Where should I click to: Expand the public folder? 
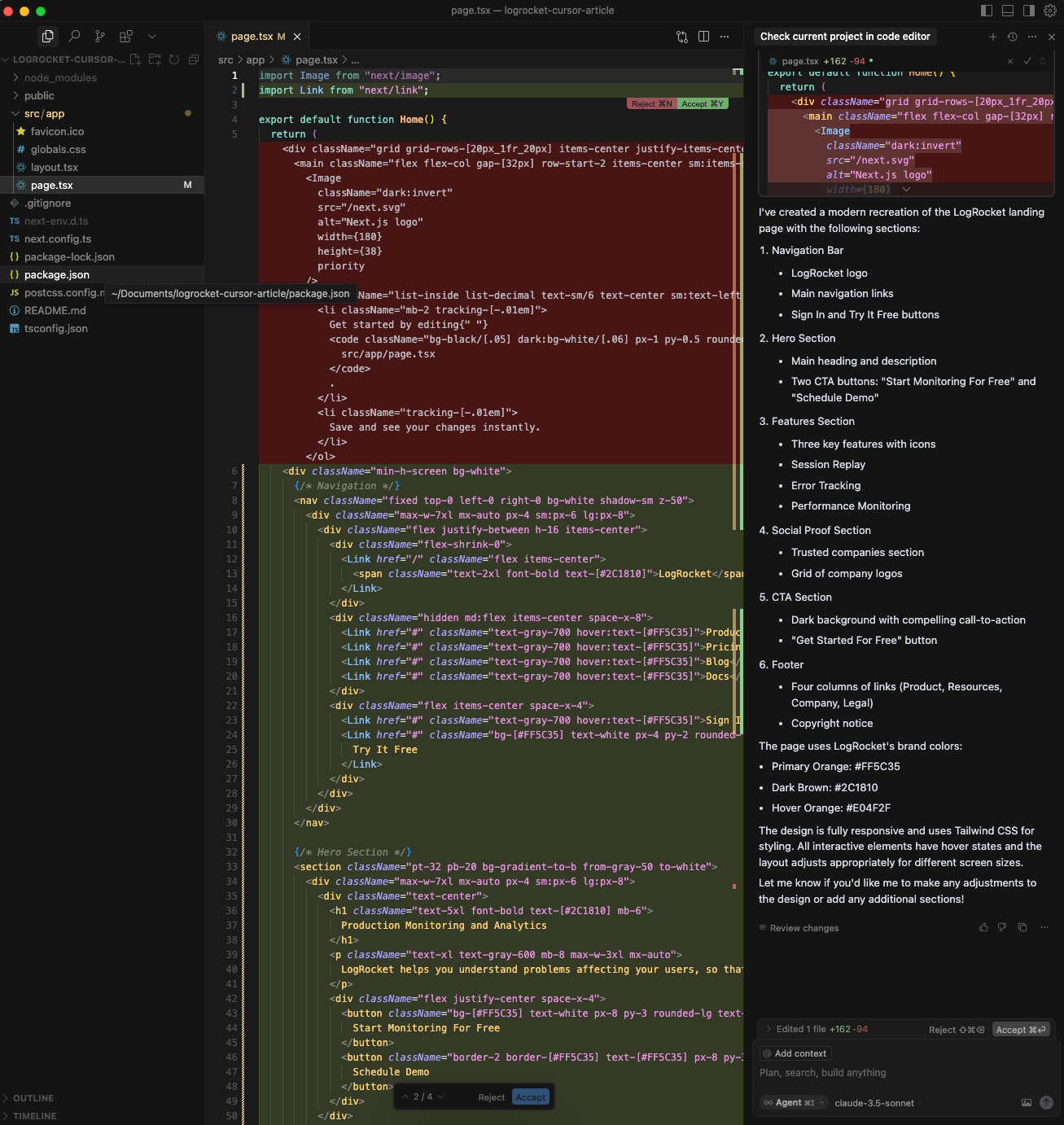[x=39, y=95]
